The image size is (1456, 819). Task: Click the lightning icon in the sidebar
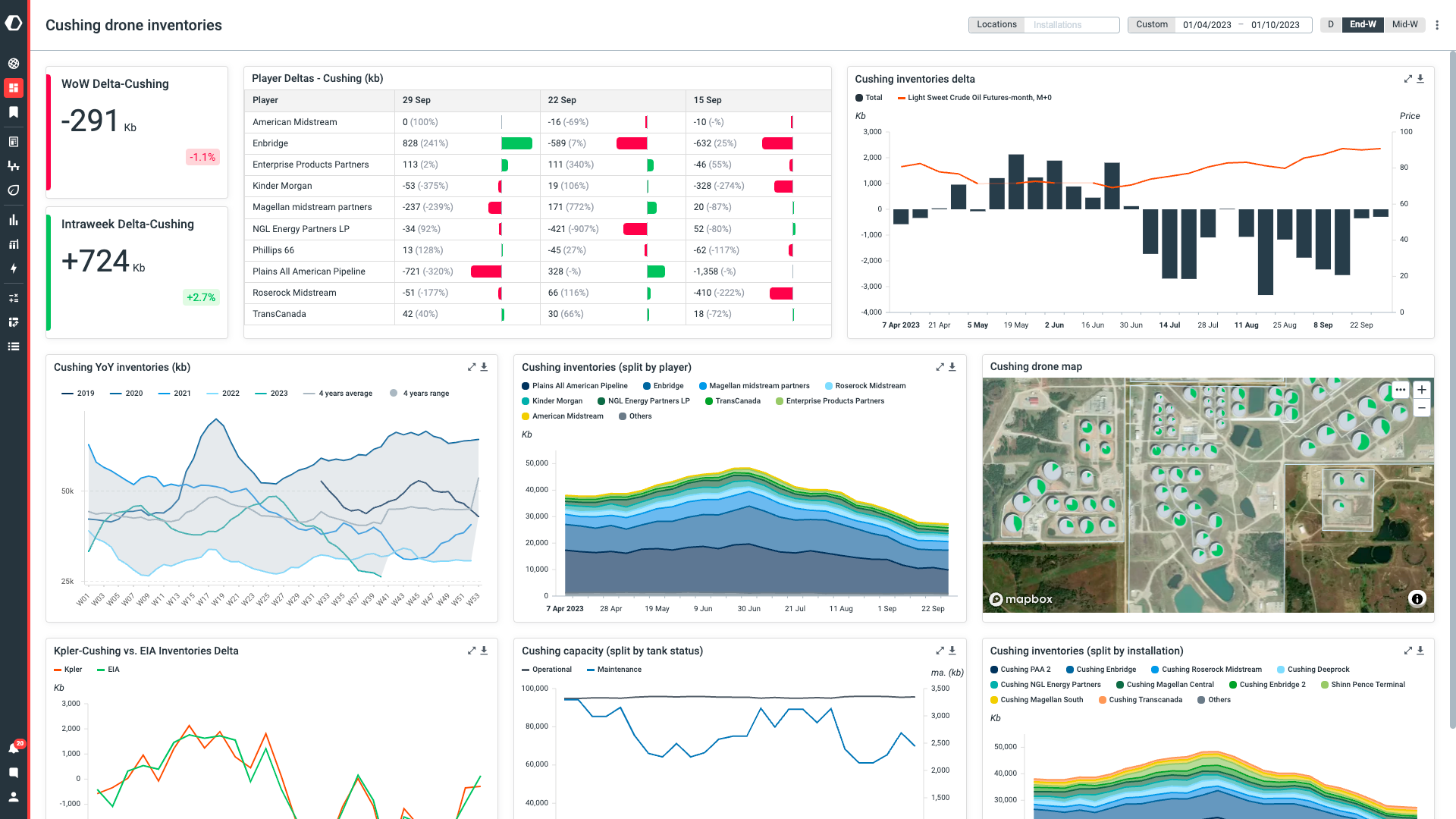tap(14, 268)
